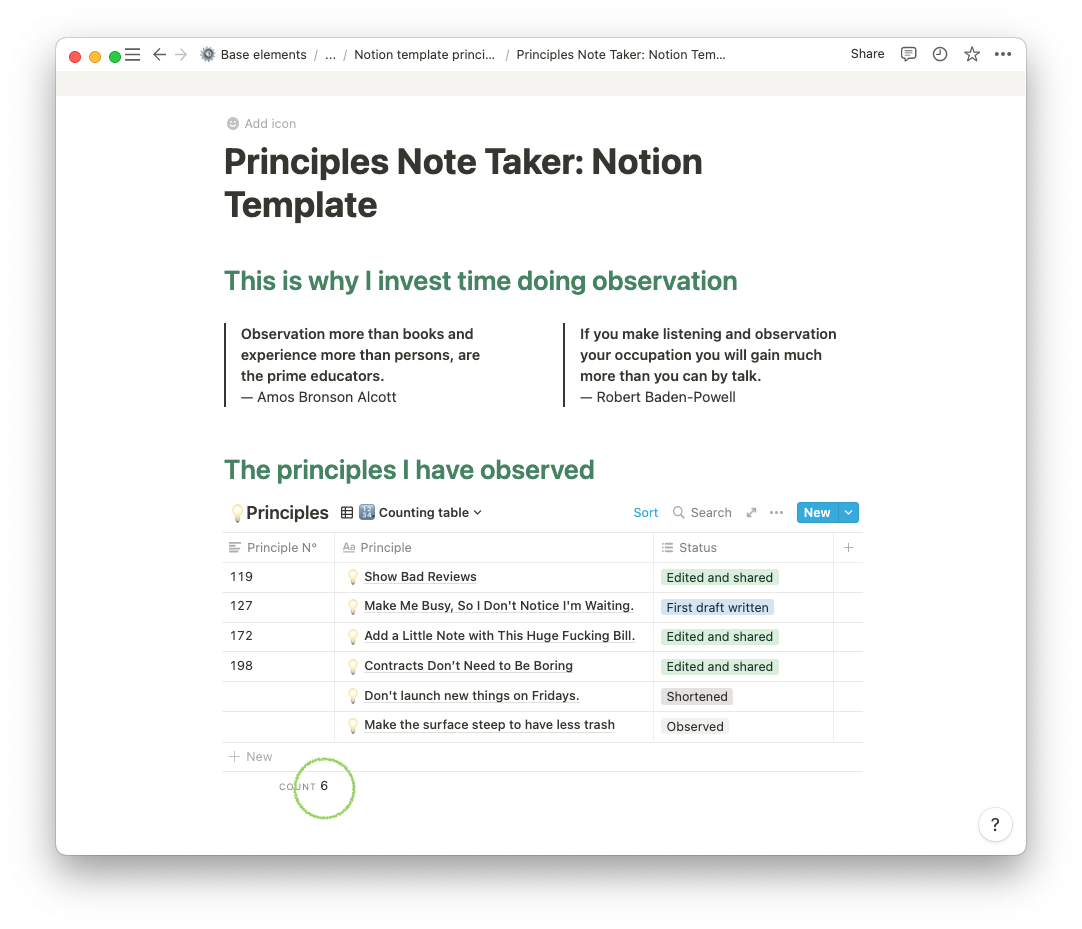Open the dropdown arrow beside New
The image size is (1082, 929).
pos(849,513)
